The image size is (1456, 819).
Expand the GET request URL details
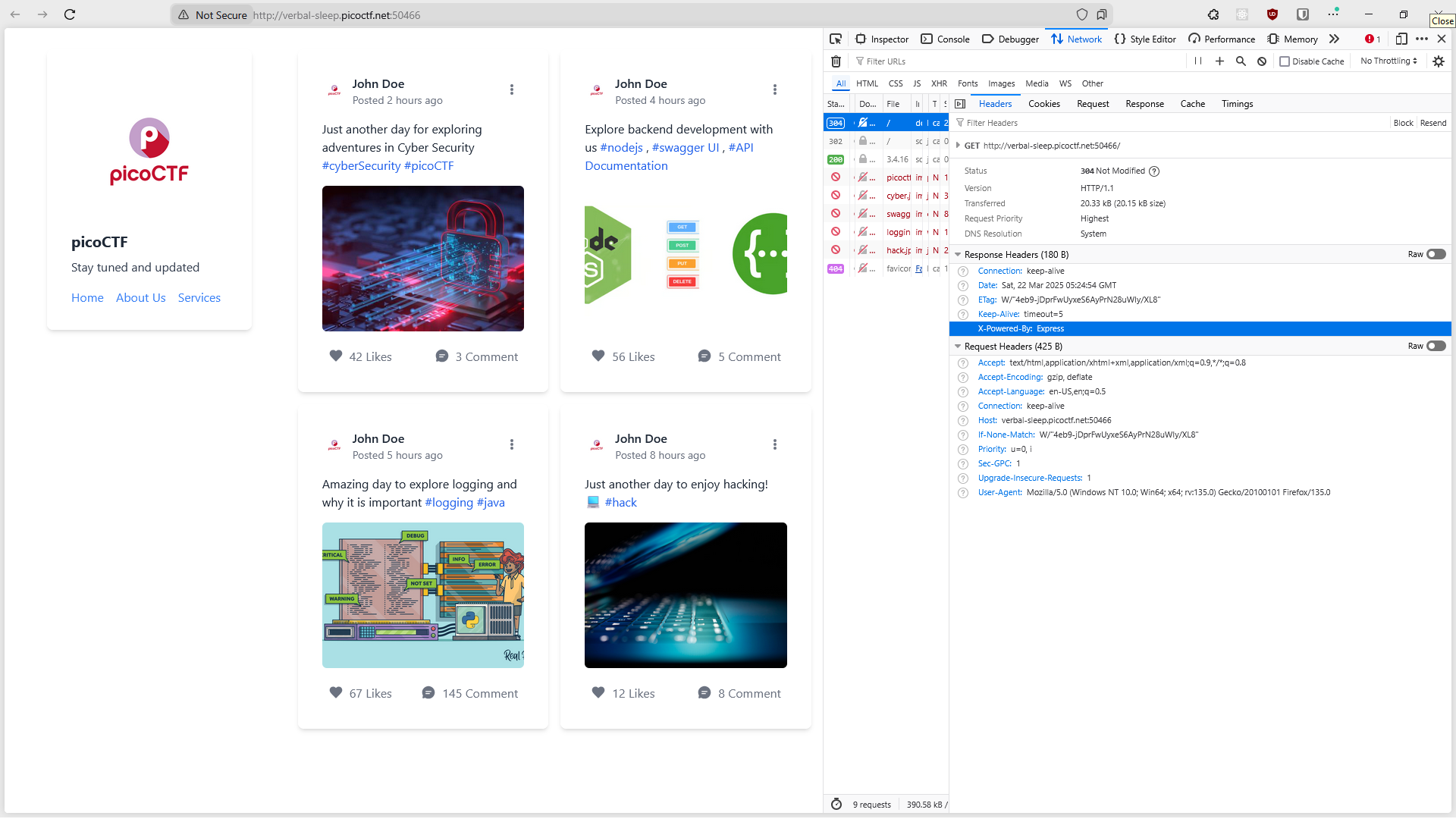click(958, 146)
